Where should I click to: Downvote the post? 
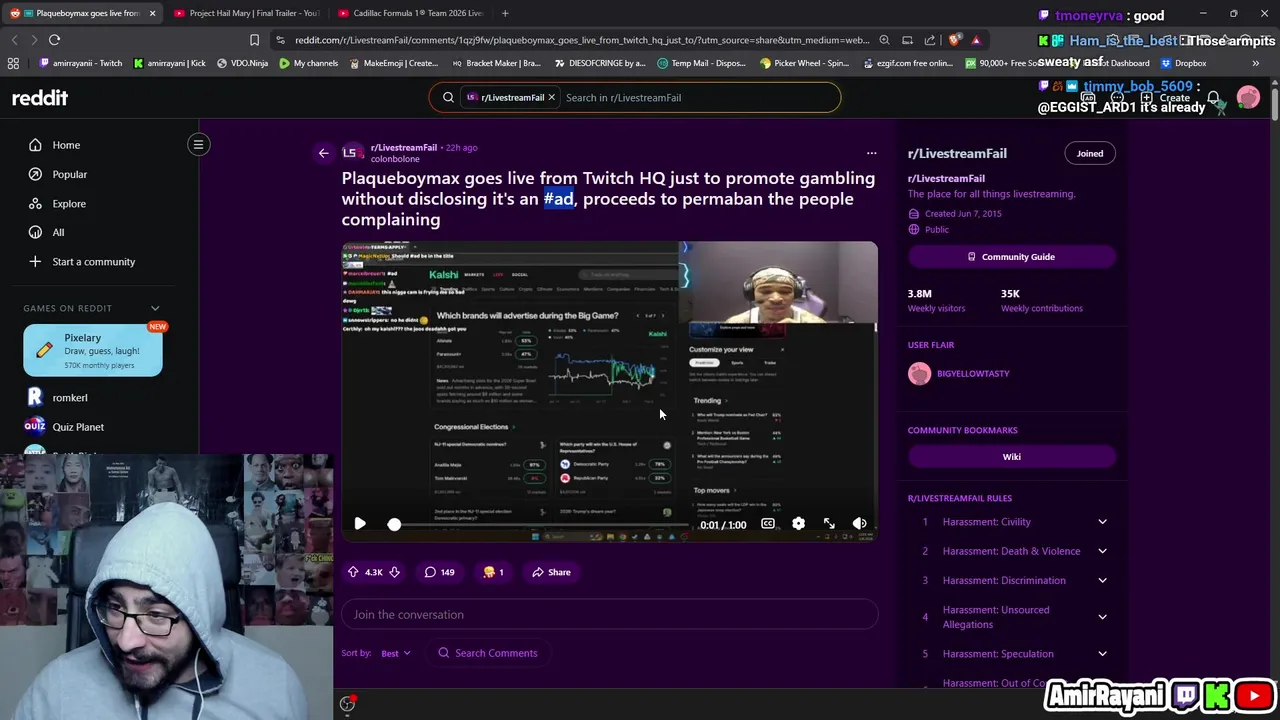point(394,572)
